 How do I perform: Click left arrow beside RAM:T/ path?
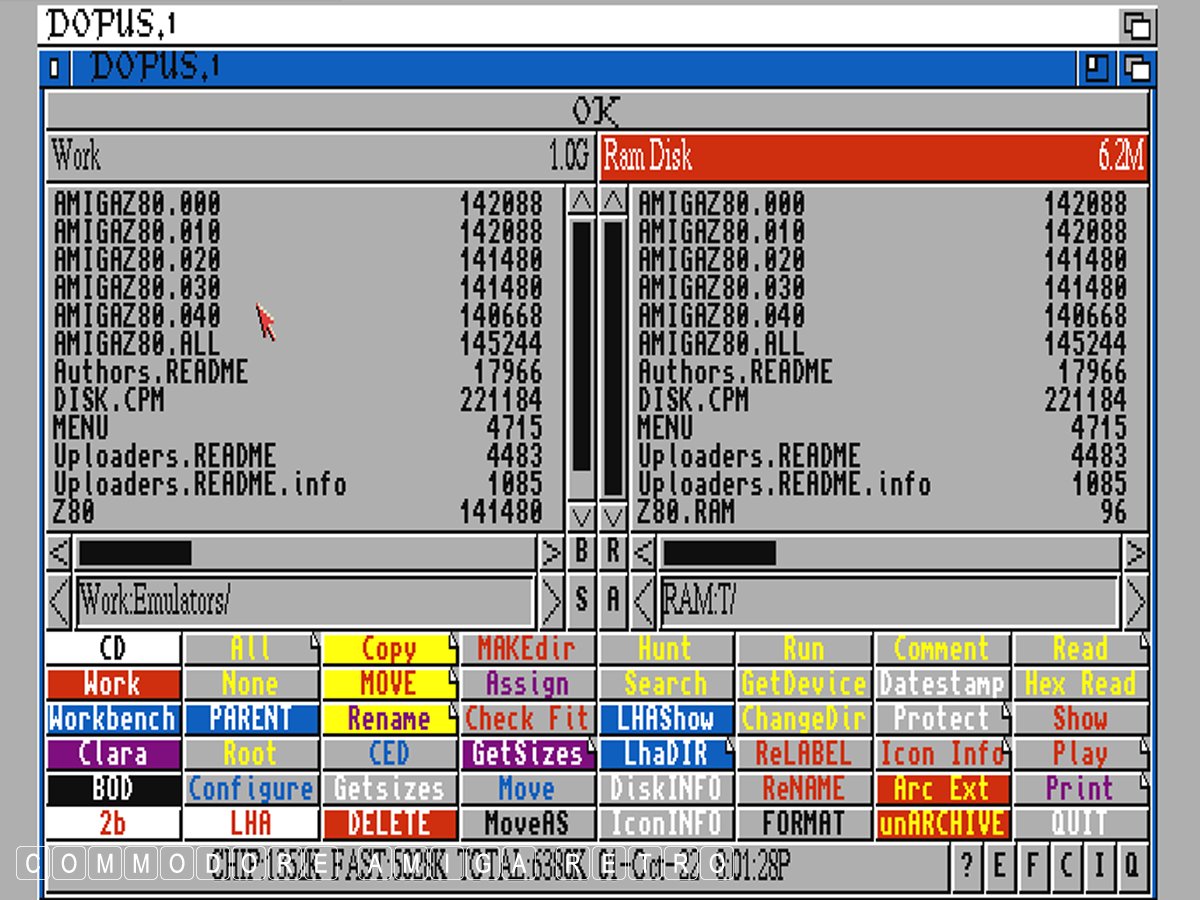click(x=645, y=601)
